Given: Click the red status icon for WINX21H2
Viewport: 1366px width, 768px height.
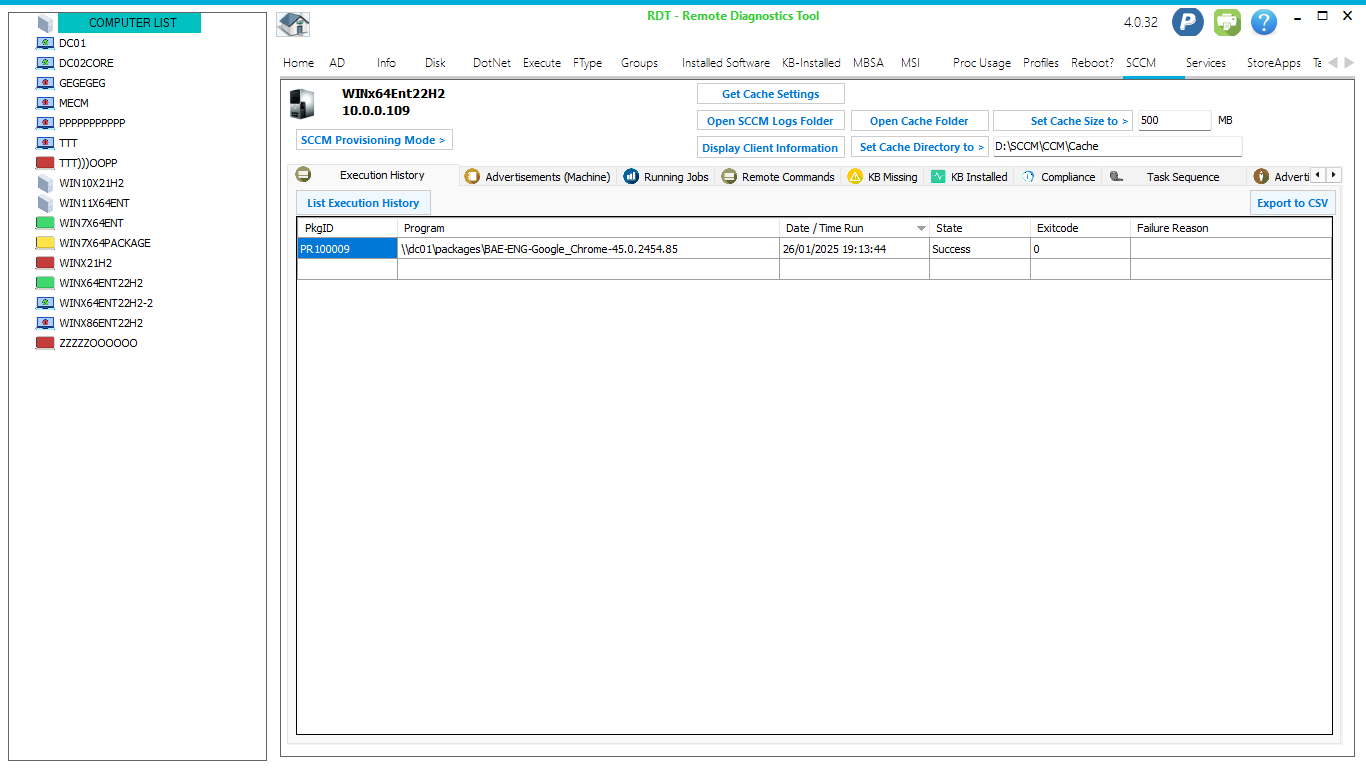Looking at the screenshot, I should pyautogui.click(x=45, y=263).
